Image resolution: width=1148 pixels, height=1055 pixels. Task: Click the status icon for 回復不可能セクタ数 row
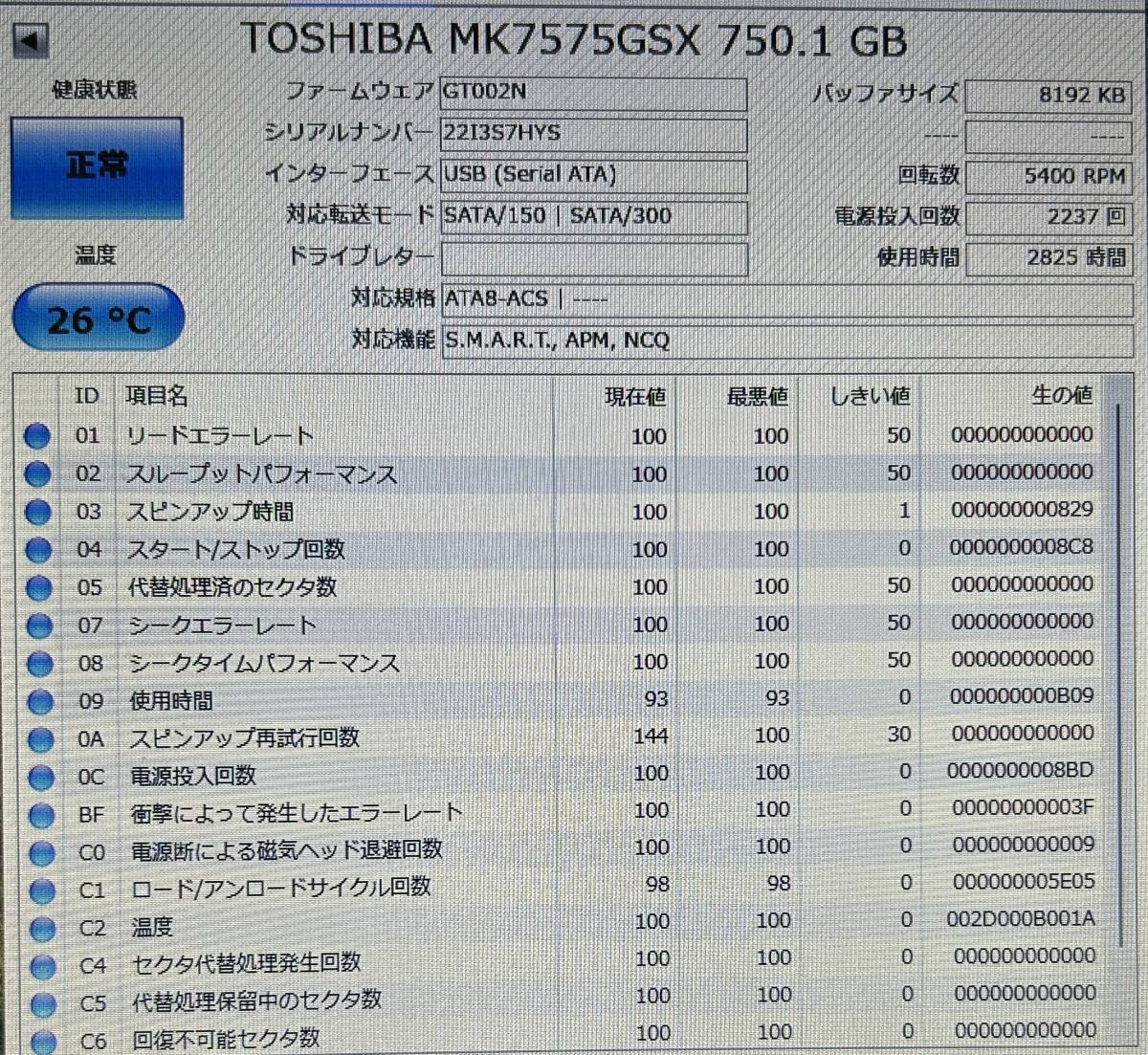[43, 1041]
